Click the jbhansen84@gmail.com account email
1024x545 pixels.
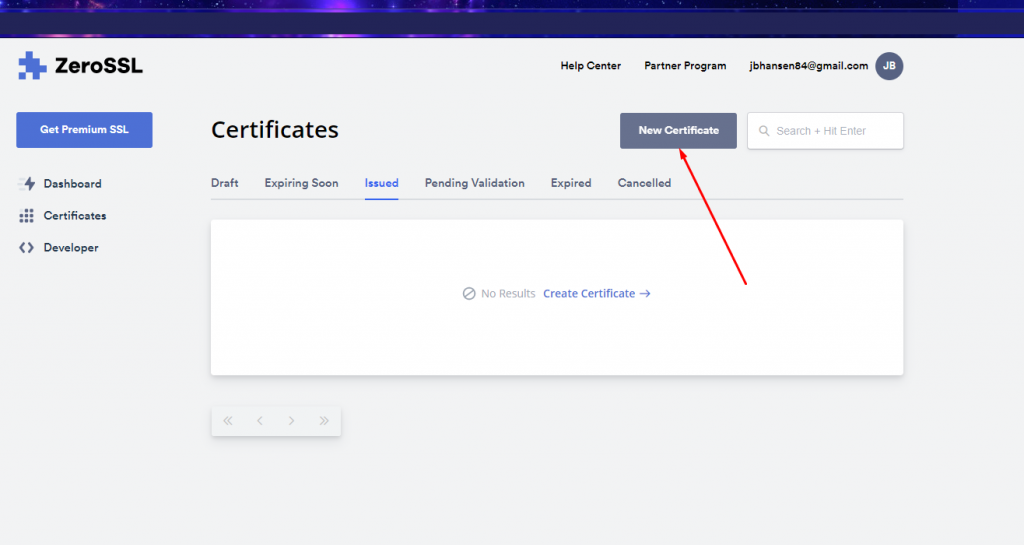[x=808, y=66]
